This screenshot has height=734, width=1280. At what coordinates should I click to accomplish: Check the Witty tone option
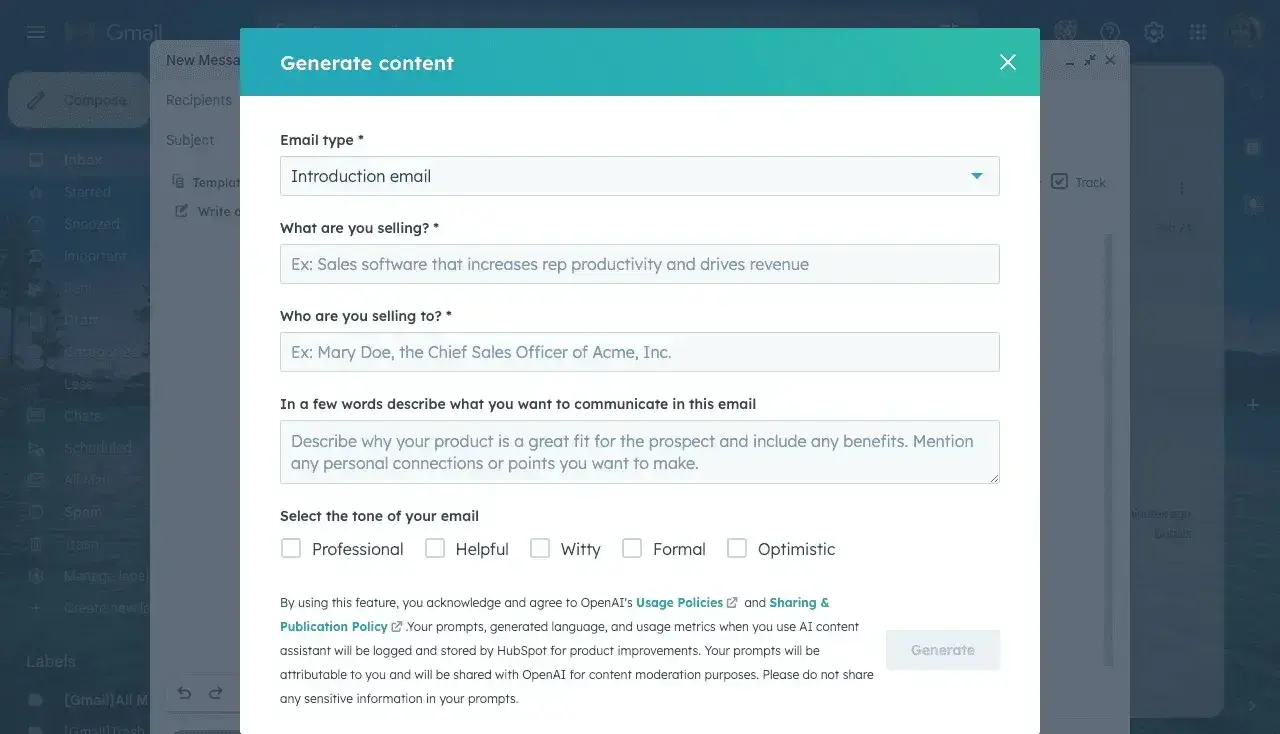(540, 548)
